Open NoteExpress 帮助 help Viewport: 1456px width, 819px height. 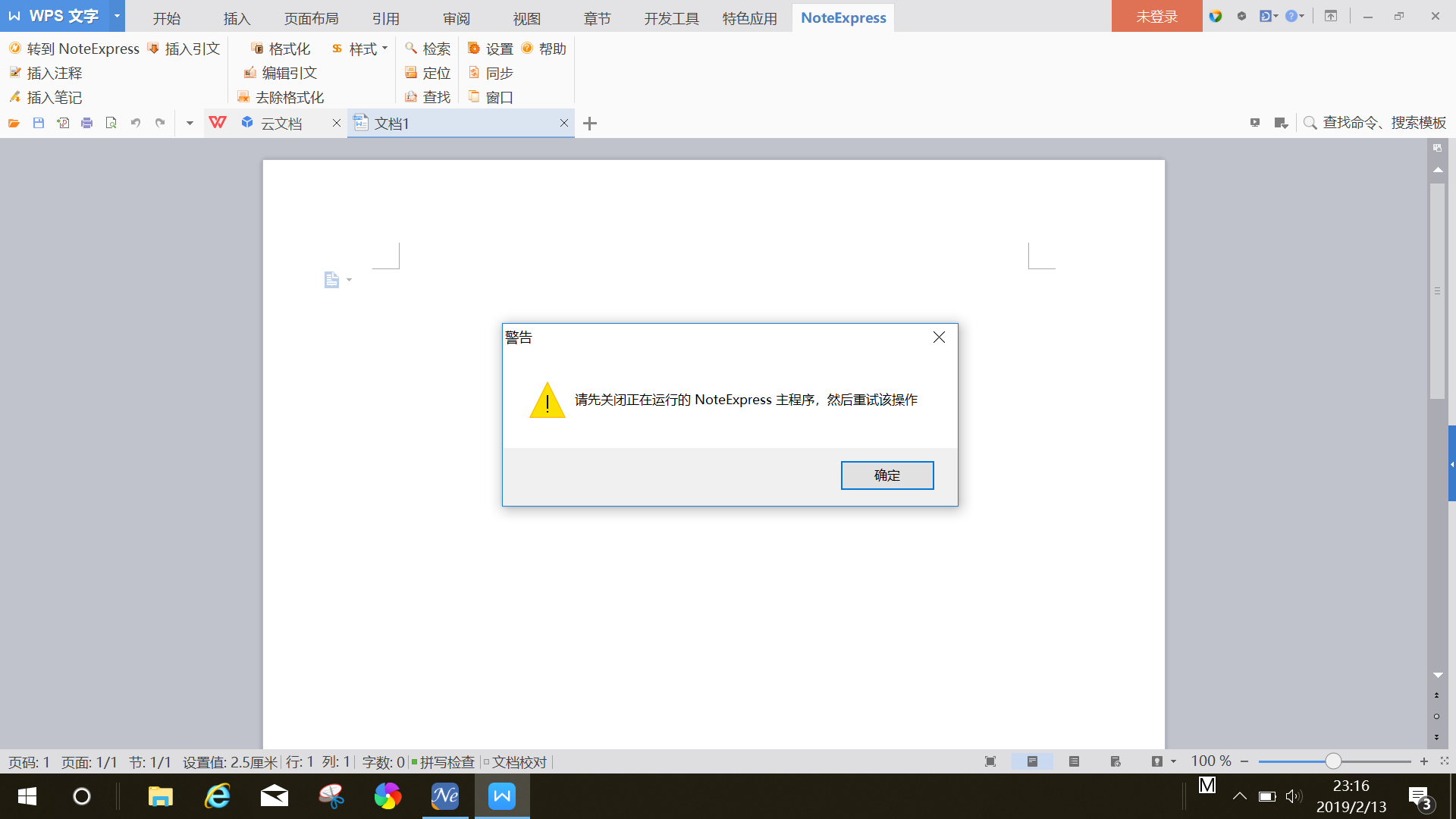[x=544, y=49]
